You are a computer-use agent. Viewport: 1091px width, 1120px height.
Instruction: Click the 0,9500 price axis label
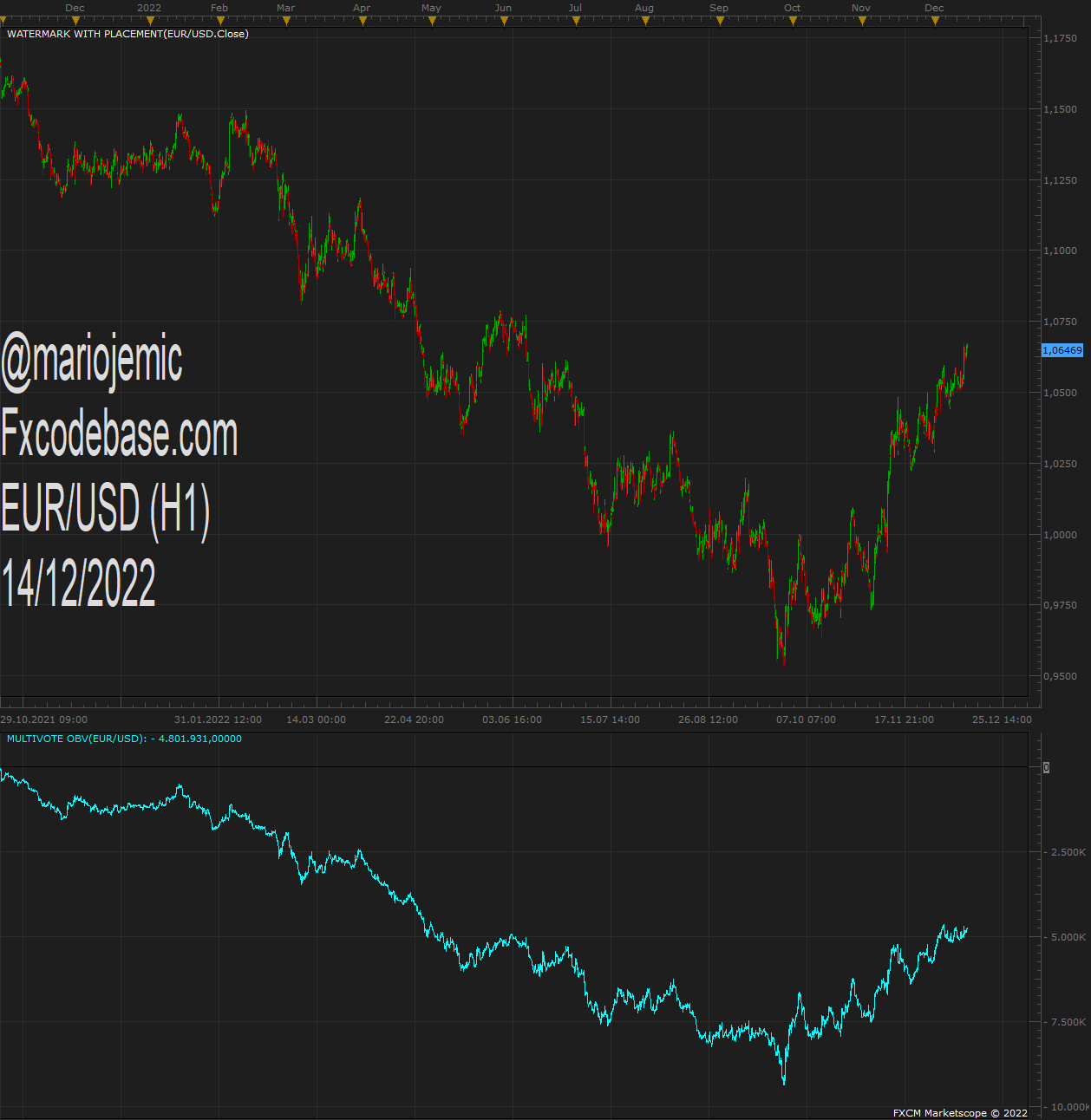(1060, 676)
